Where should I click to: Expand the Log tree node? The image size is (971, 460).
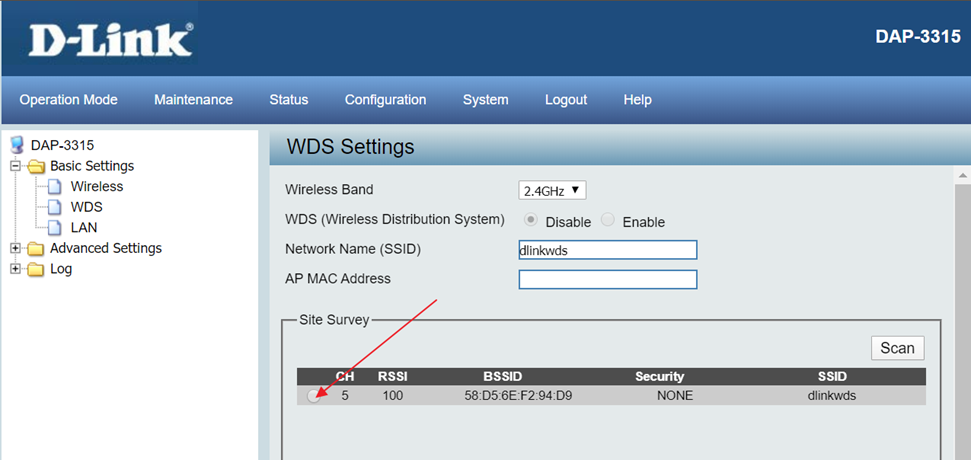point(15,269)
